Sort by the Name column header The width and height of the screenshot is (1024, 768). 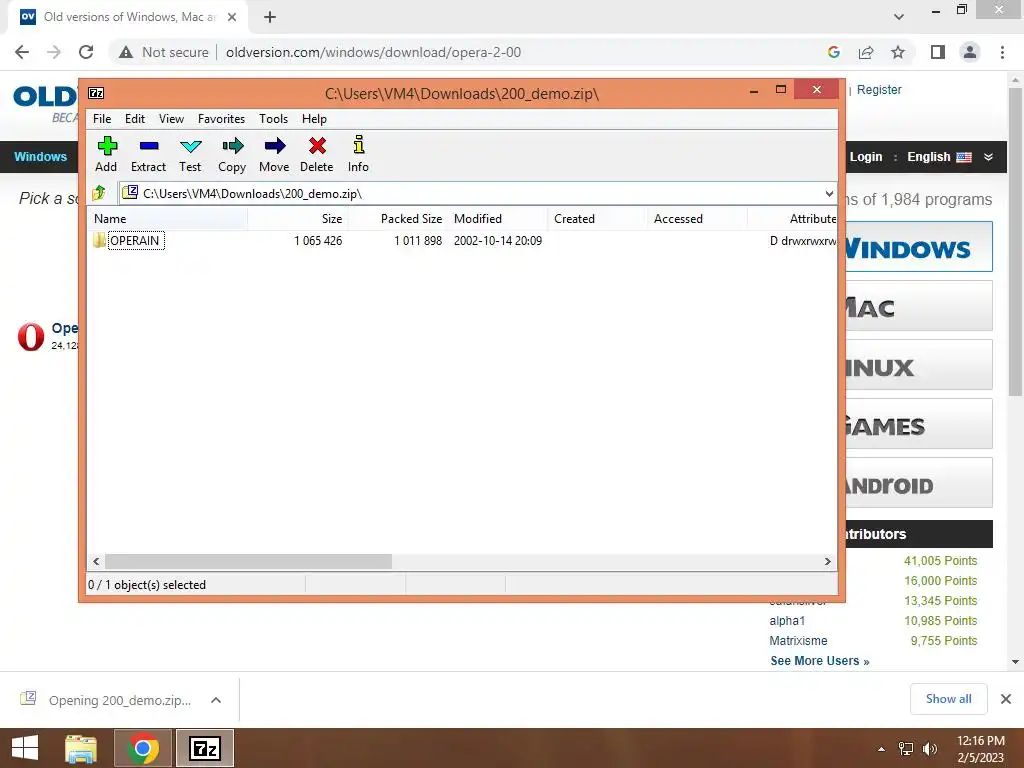pyautogui.click(x=167, y=219)
